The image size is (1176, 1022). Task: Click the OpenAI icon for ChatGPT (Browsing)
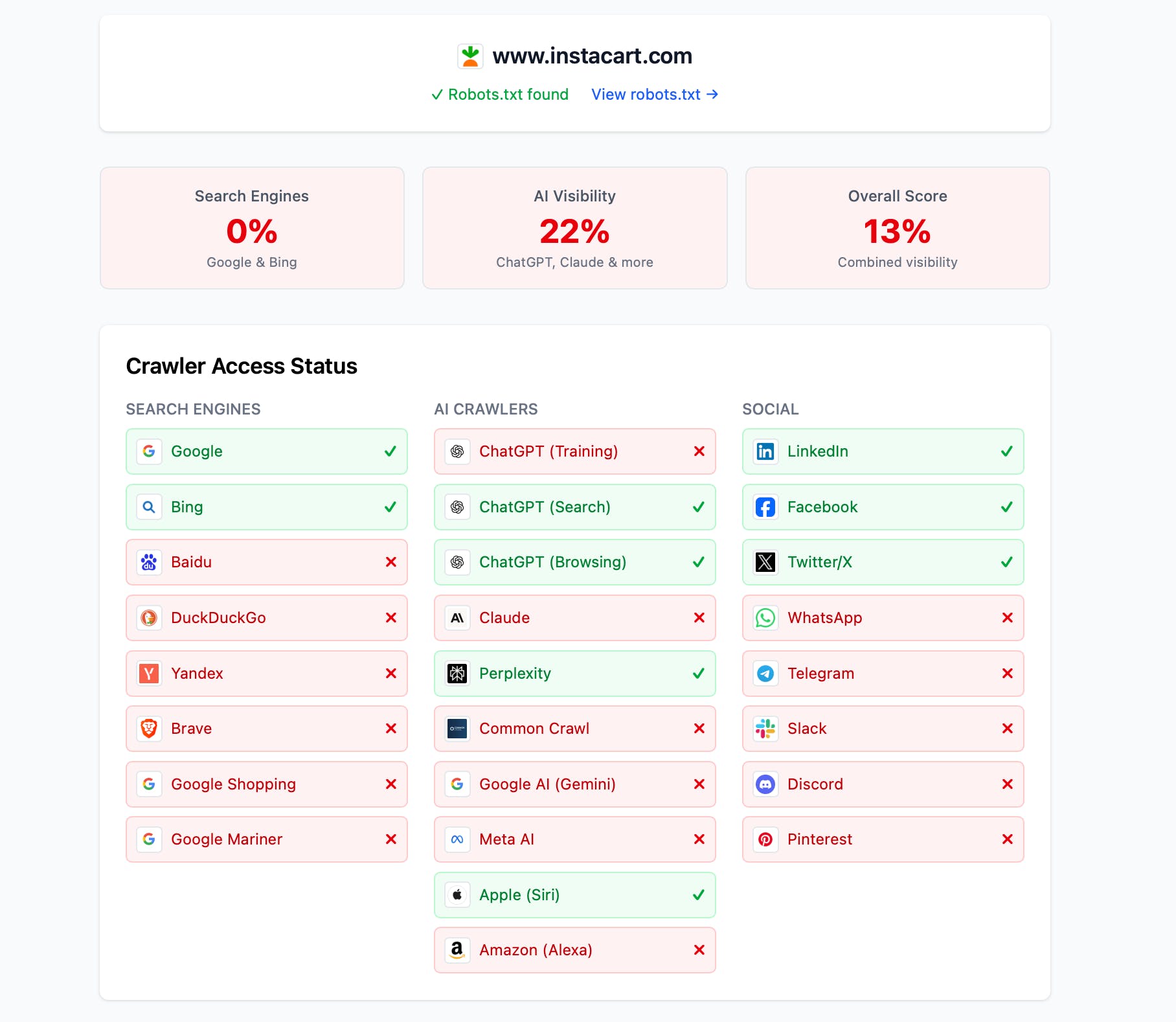pyautogui.click(x=457, y=562)
